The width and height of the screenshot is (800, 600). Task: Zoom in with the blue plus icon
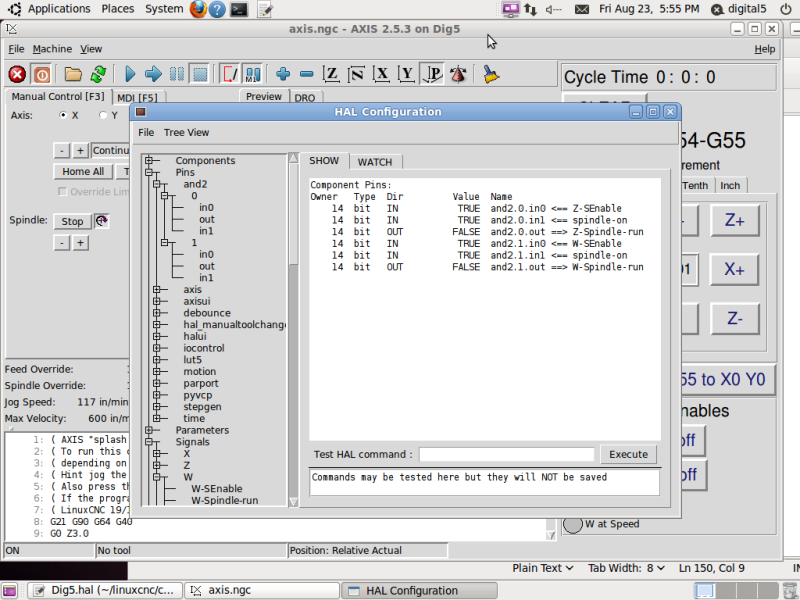point(283,74)
